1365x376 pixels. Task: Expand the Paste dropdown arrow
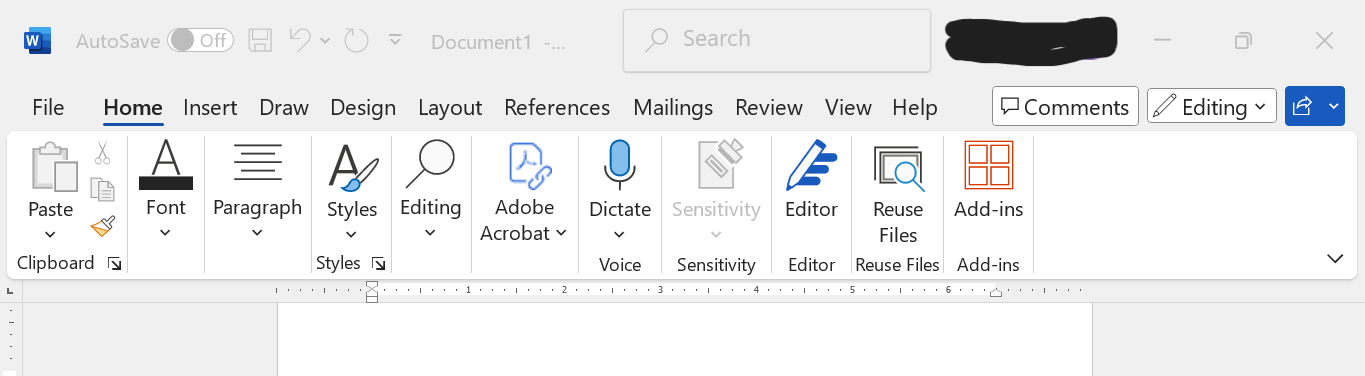(x=50, y=235)
